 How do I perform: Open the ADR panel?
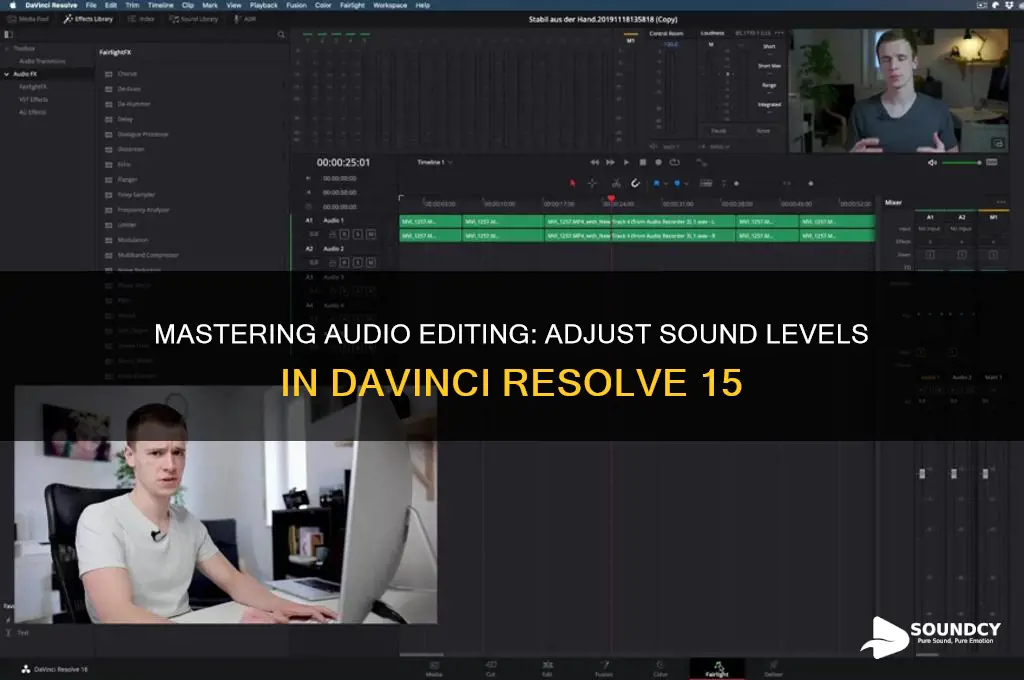click(x=245, y=19)
